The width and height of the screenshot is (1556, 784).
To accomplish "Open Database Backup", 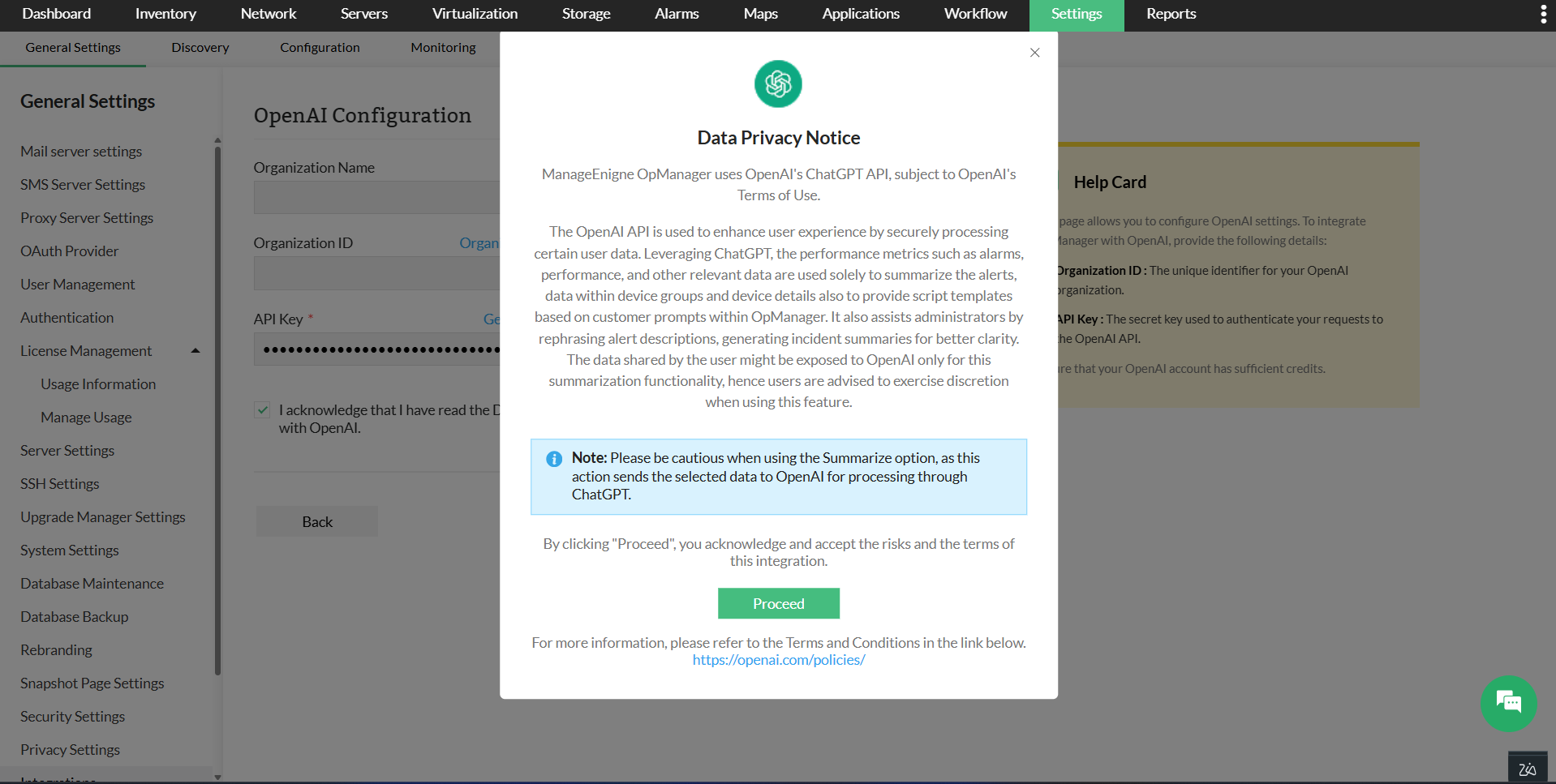I will pos(74,617).
